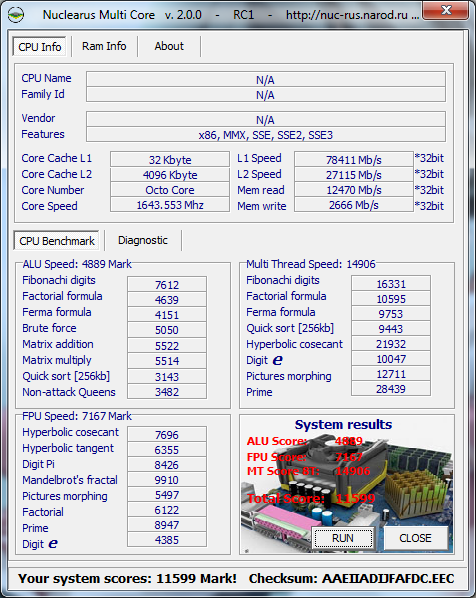The width and height of the screenshot is (476, 598).
Task: Click FPU Digit e score 4385
Action: tap(167, 540)
